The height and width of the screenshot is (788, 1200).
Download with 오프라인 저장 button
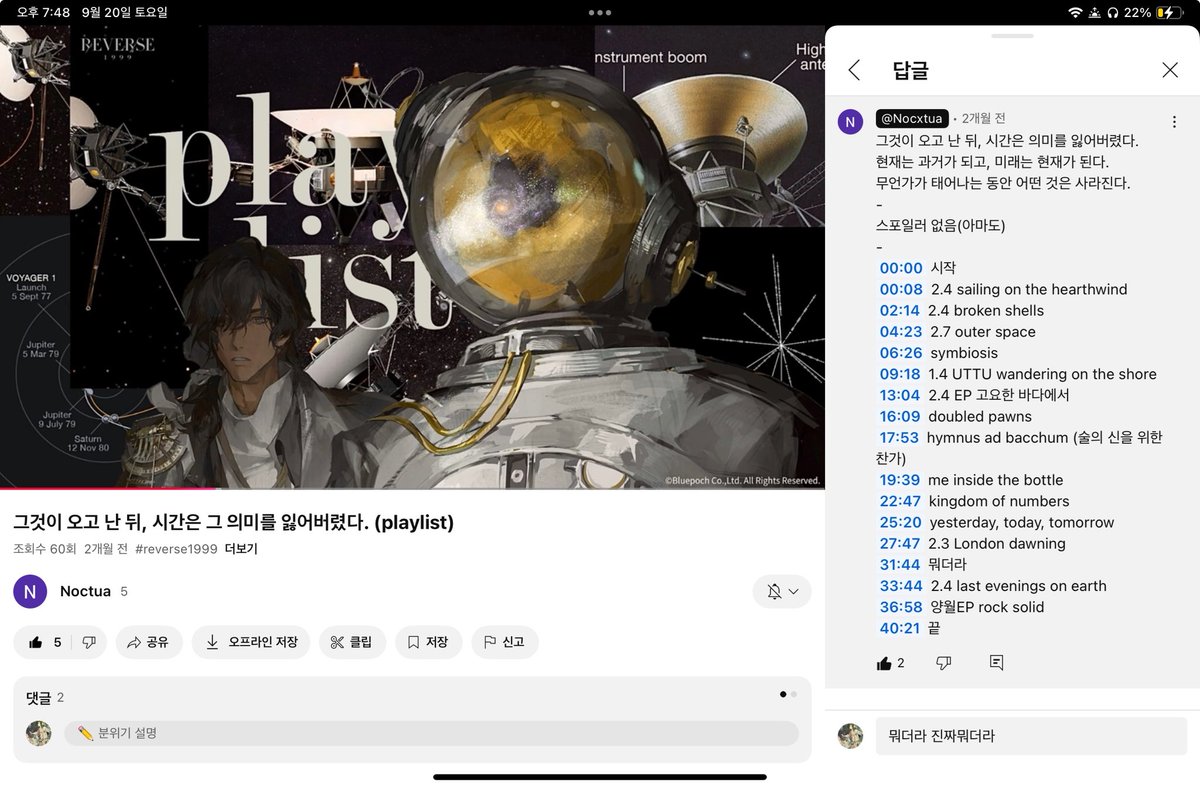coord(251,642)
